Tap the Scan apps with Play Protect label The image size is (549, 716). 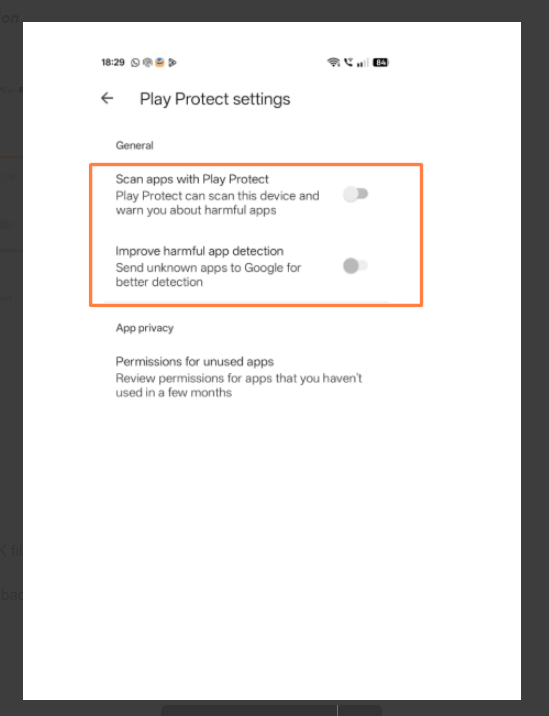pos(192,179)
